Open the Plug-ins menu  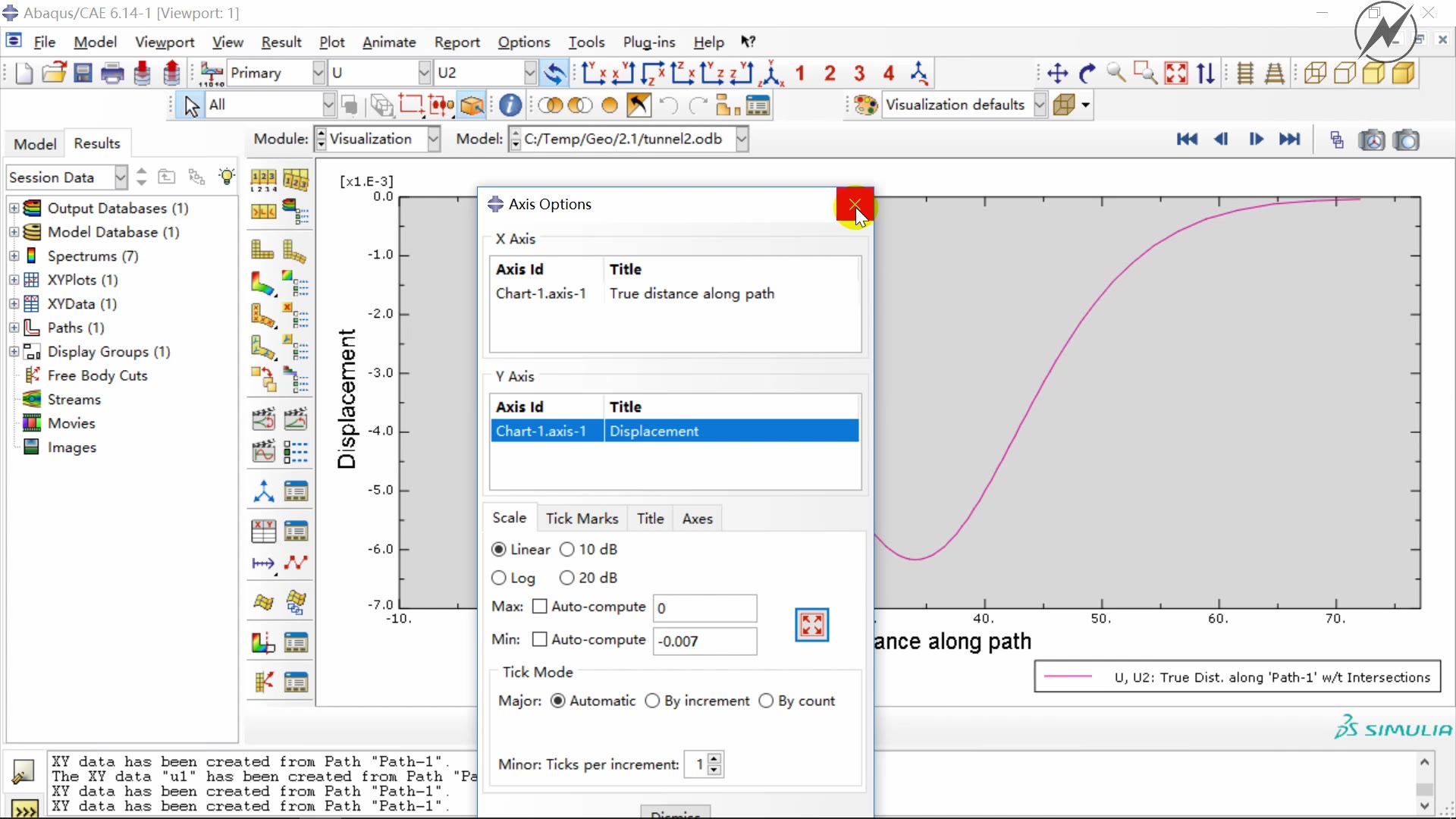[648, 42]
